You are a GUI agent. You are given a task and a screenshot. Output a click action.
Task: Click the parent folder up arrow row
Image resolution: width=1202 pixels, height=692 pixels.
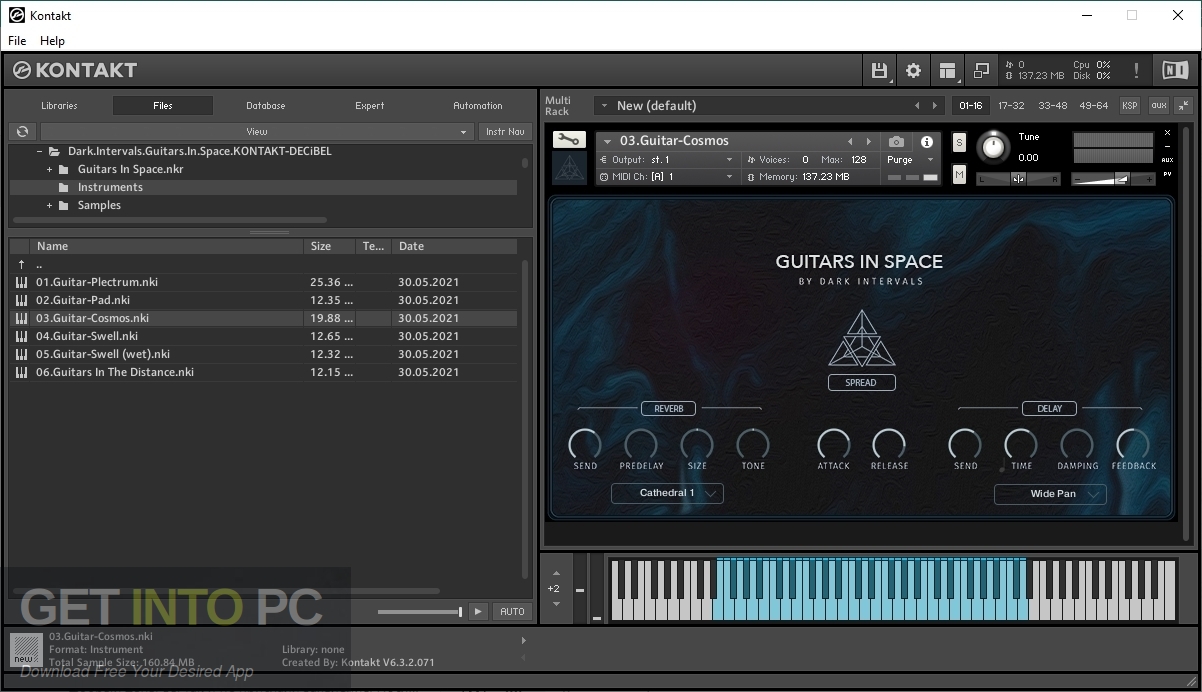pyautogui.click(x=263, y=264)
